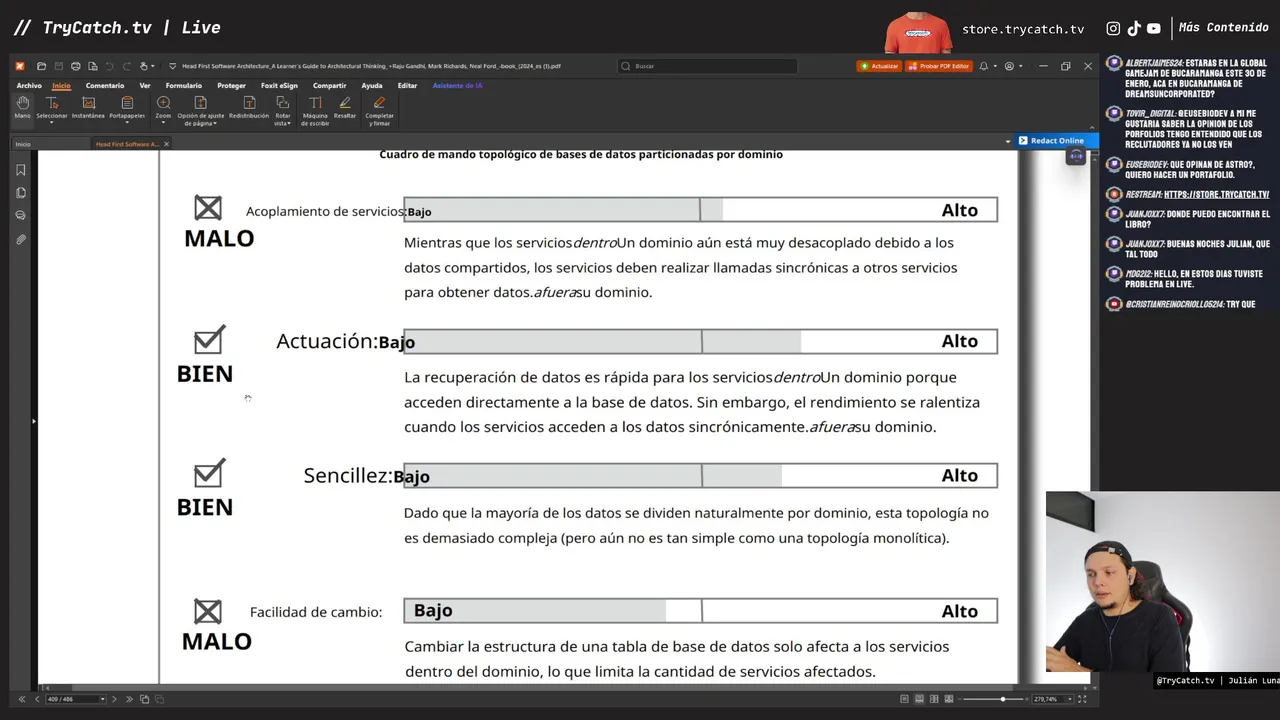The width and height of the screenshot is (1280, 720).
Task: Click the print icon in title bar
Action: 76,66
